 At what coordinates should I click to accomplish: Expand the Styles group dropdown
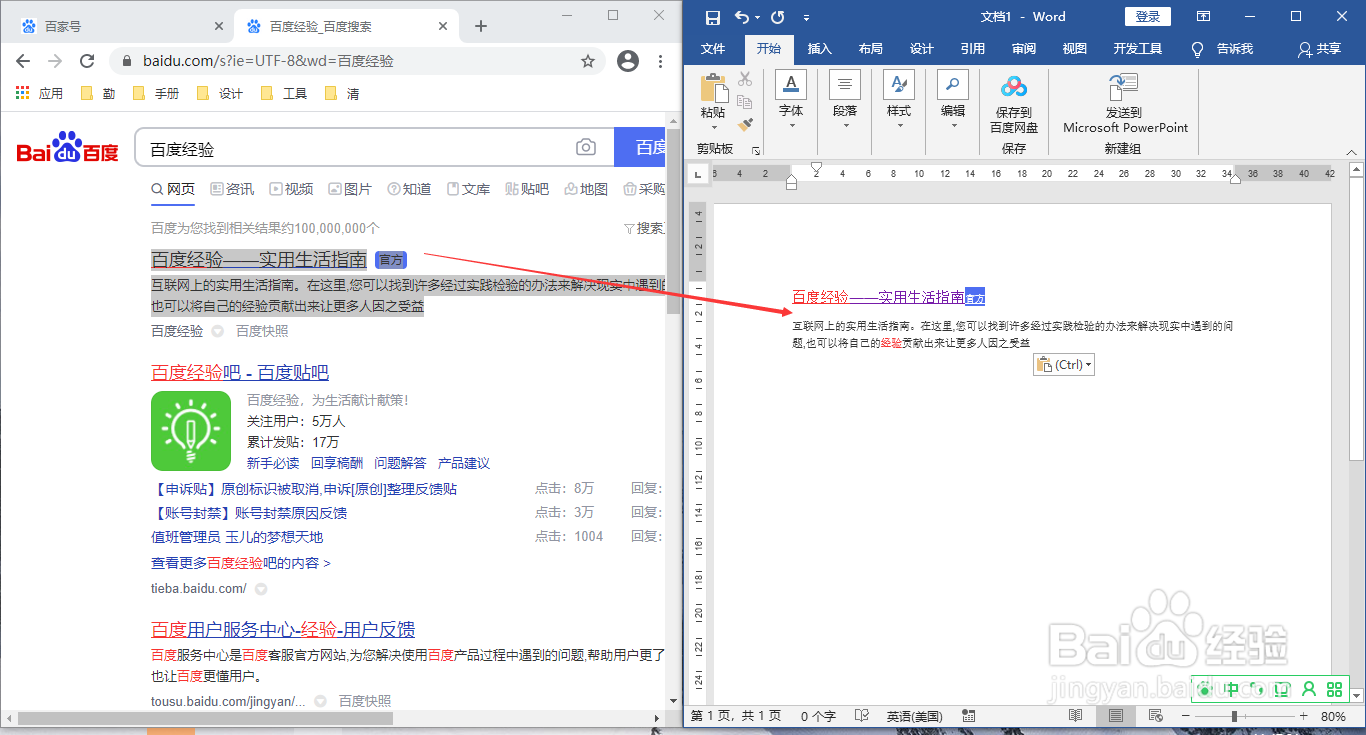[899, 125]
